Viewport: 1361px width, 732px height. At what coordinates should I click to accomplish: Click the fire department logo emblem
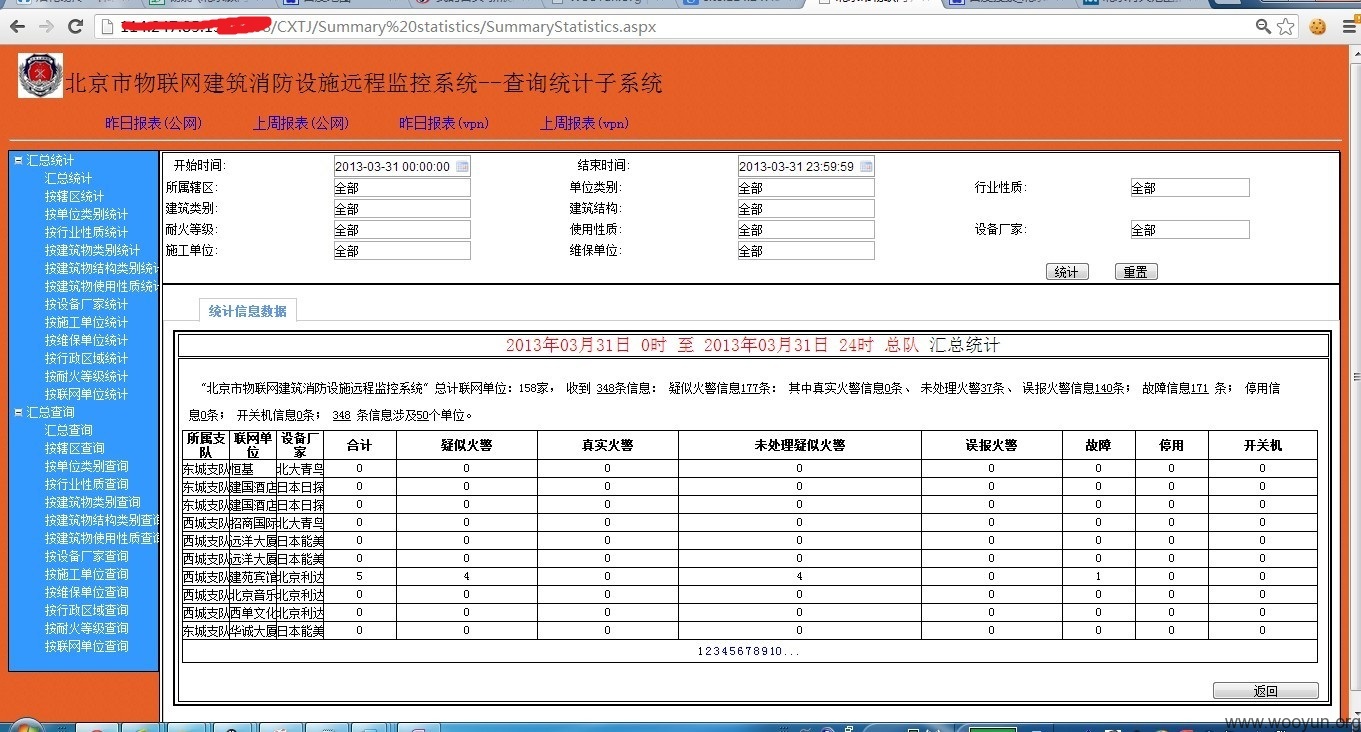tap(40, 76)
